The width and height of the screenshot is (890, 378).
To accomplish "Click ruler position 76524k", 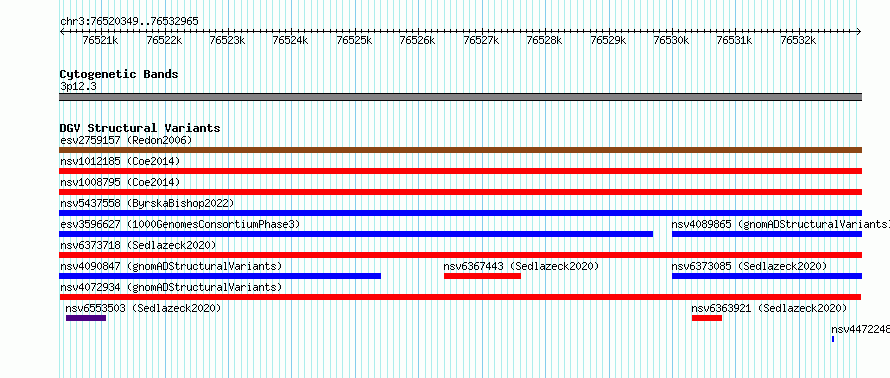I will [x=291, y=40].
